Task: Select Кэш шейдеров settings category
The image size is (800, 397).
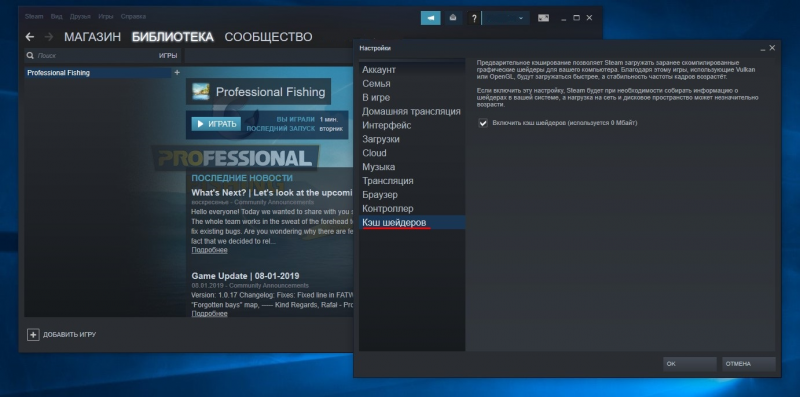Action: pyautogui.click(x=412, y=222)
